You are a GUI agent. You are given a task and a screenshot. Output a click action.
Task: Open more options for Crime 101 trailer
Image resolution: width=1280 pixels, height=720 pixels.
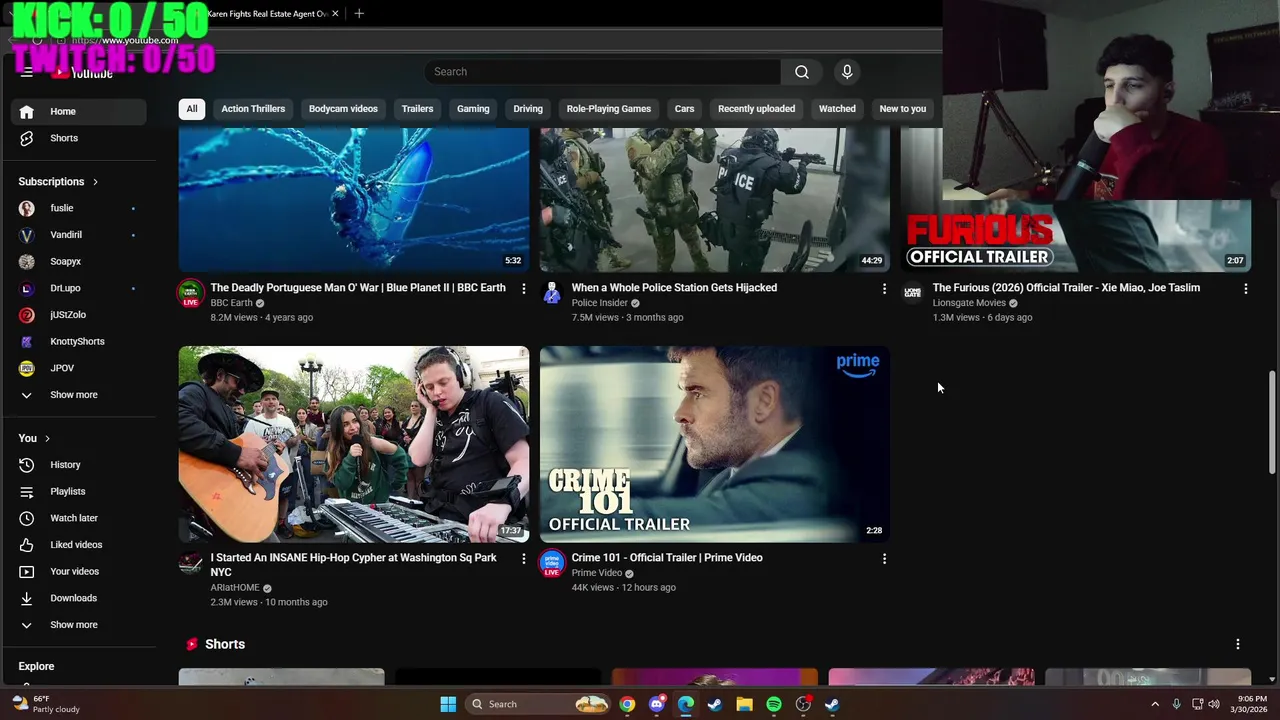pos(884,558)
